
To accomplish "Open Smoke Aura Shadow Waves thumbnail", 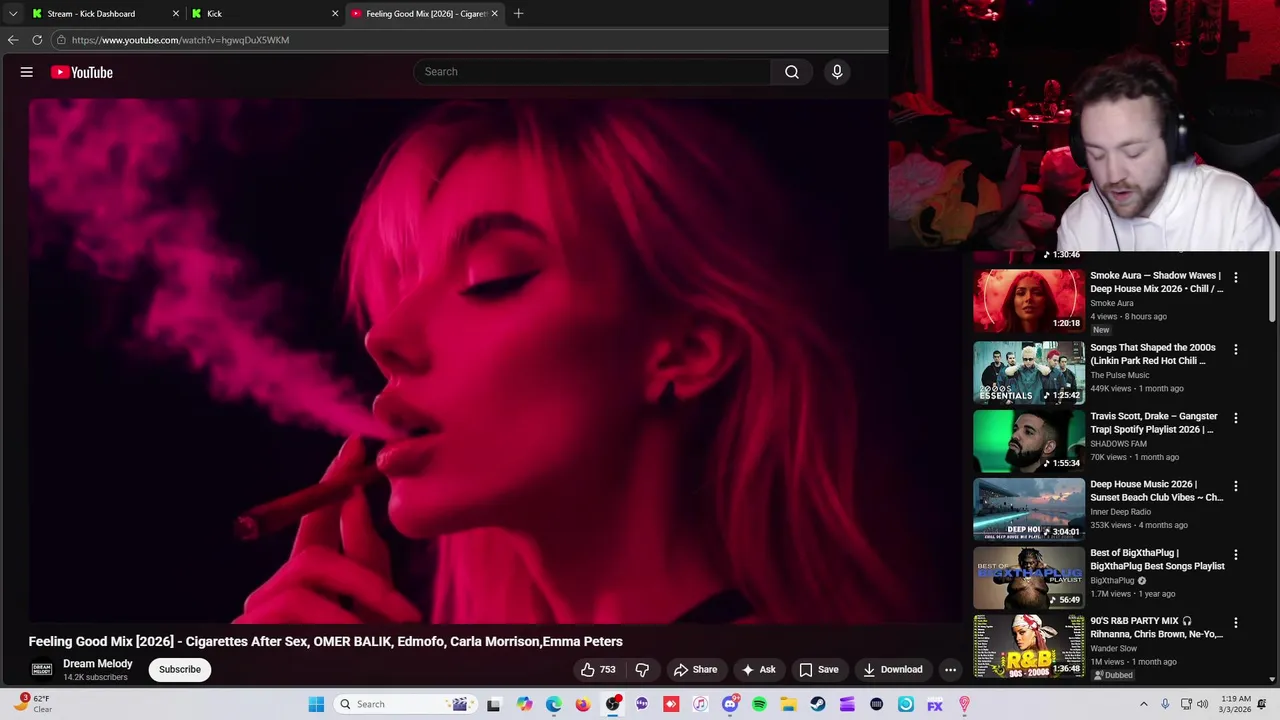I will point(1029,300).
